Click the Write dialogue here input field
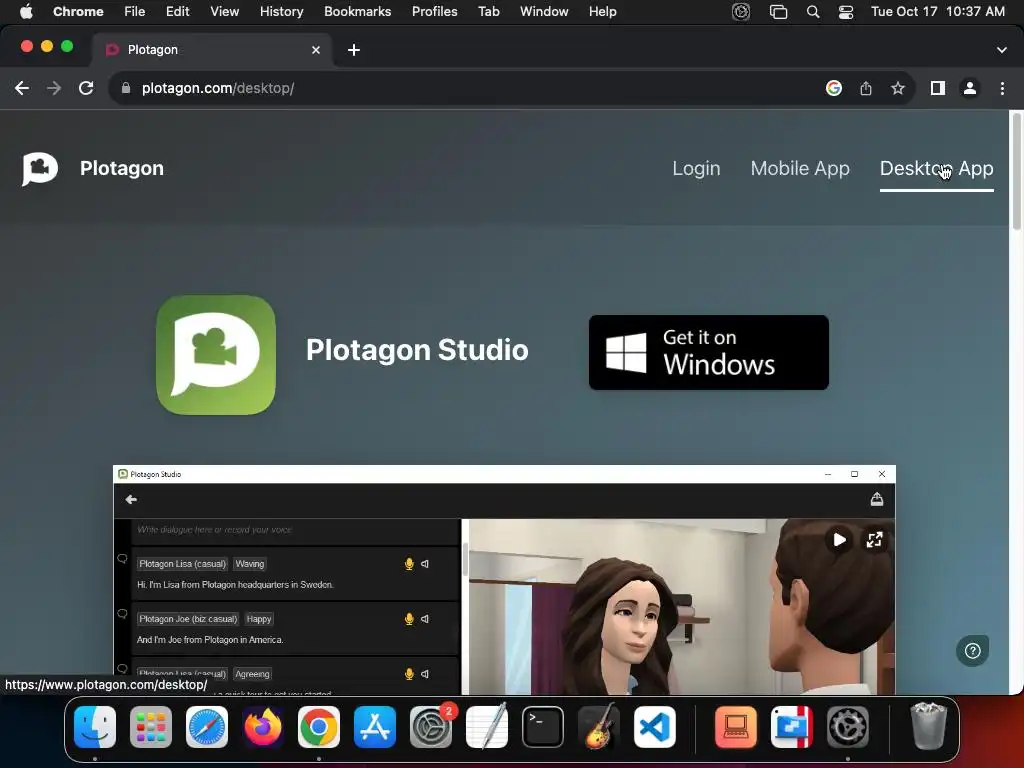Screen dimensions: 1024x768 coord(297,530)
